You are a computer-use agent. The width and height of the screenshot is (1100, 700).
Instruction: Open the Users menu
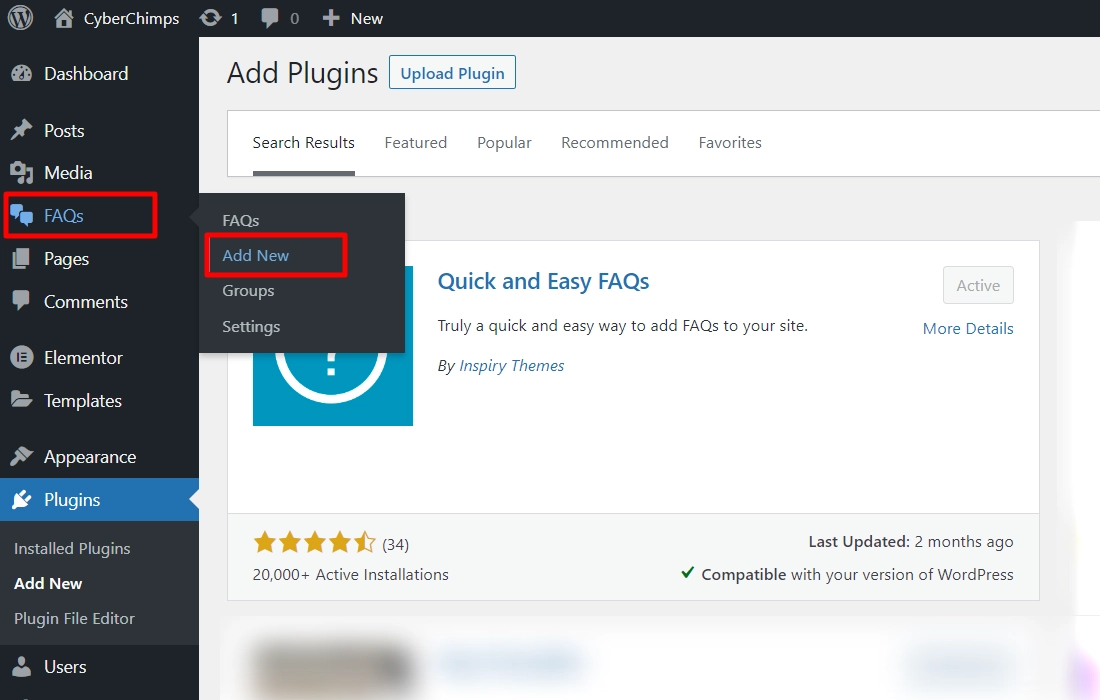100,666
